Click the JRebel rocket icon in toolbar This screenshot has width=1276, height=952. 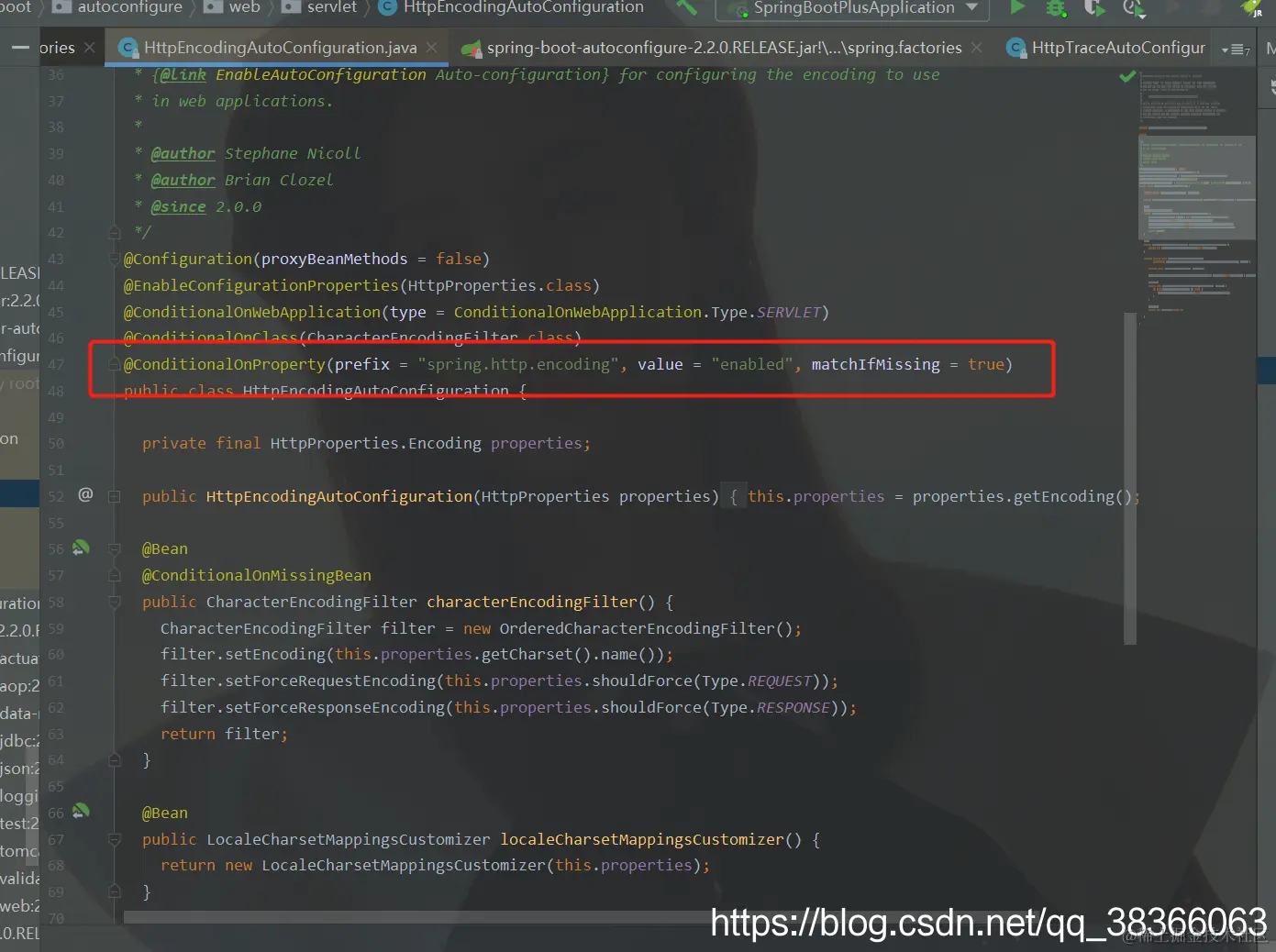(x=1252, y=7)
